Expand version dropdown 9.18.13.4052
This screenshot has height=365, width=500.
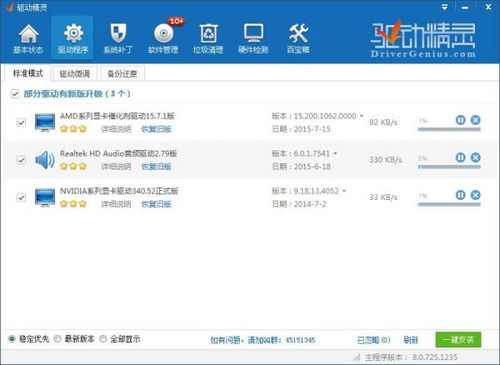[x=344, y=191]
